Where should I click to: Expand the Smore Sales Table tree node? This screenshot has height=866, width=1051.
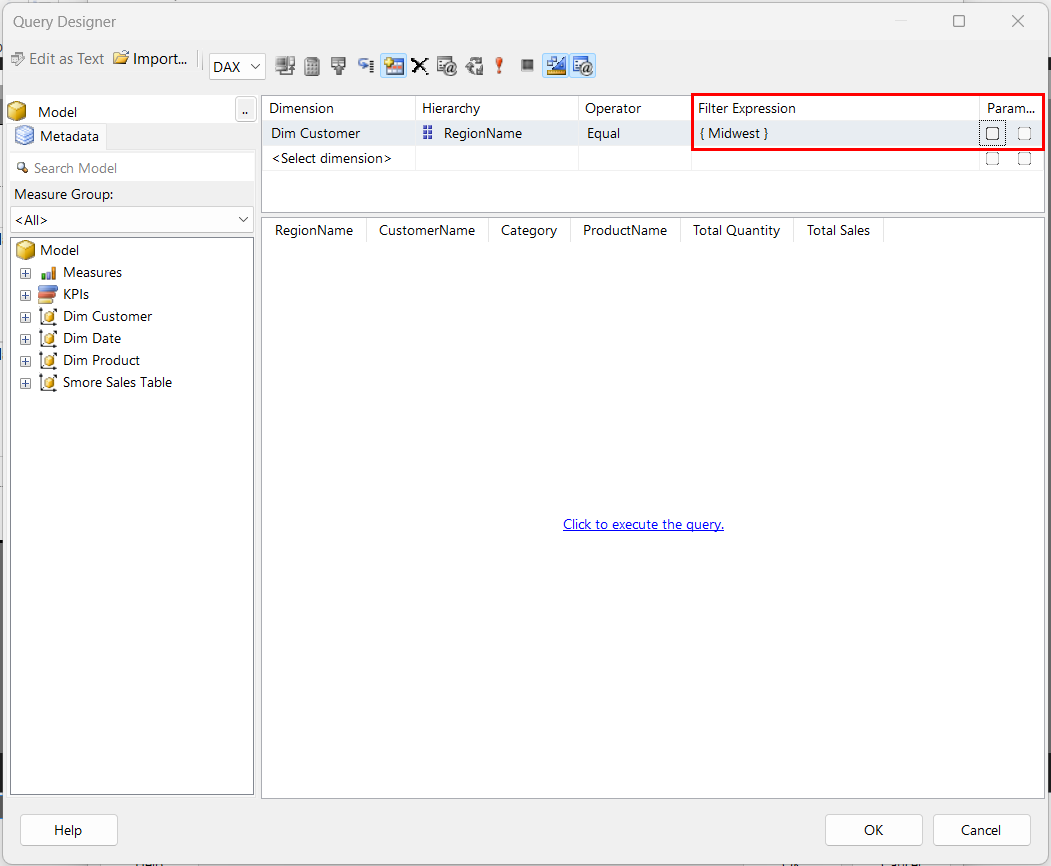25,384
